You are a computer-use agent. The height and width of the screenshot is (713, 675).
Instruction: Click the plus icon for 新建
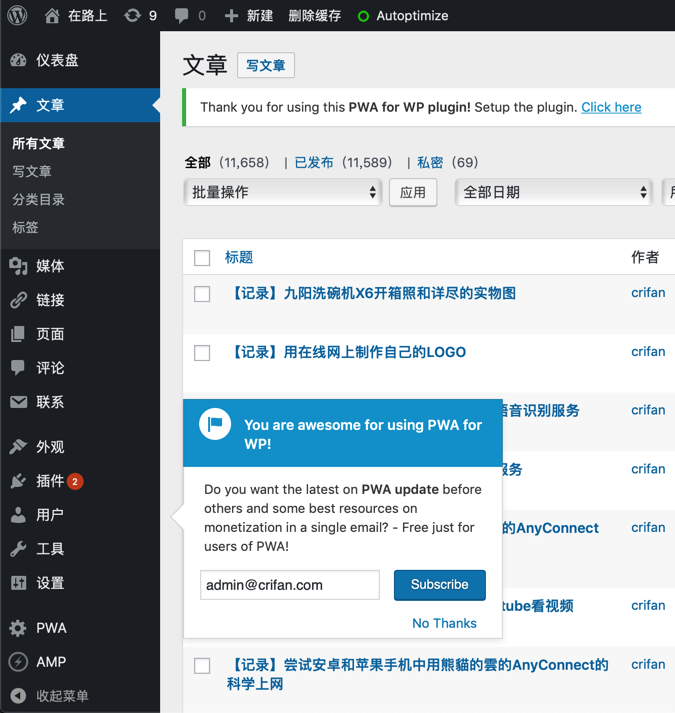tap(231, 16)
